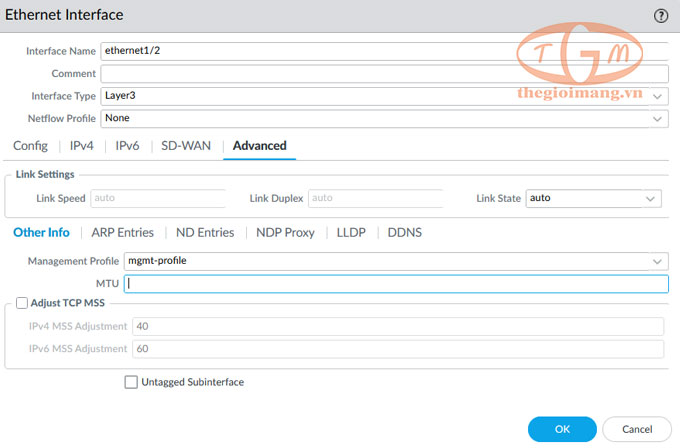Click the IPv4 MSS Adjustment field

(398, 326)
